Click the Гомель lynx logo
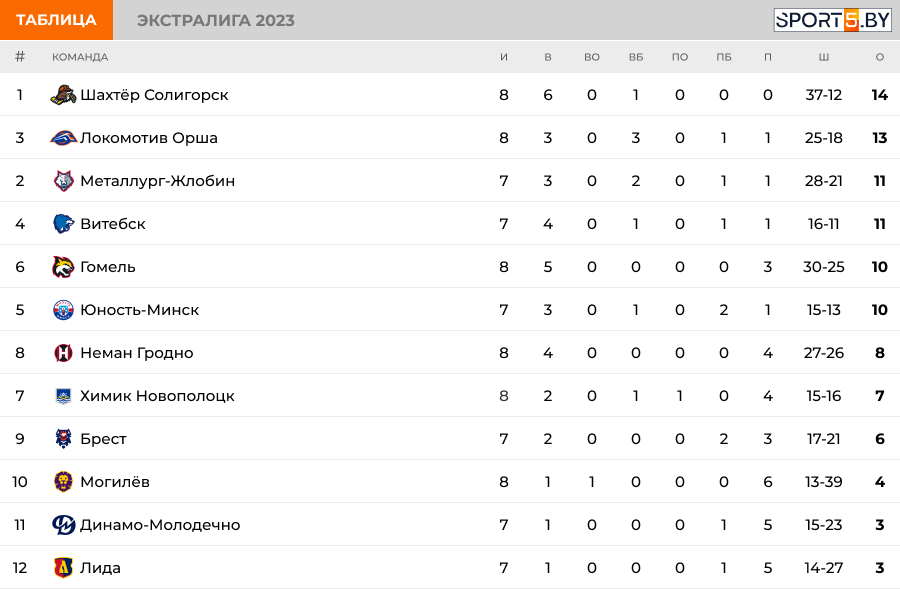 click(63, 267)
